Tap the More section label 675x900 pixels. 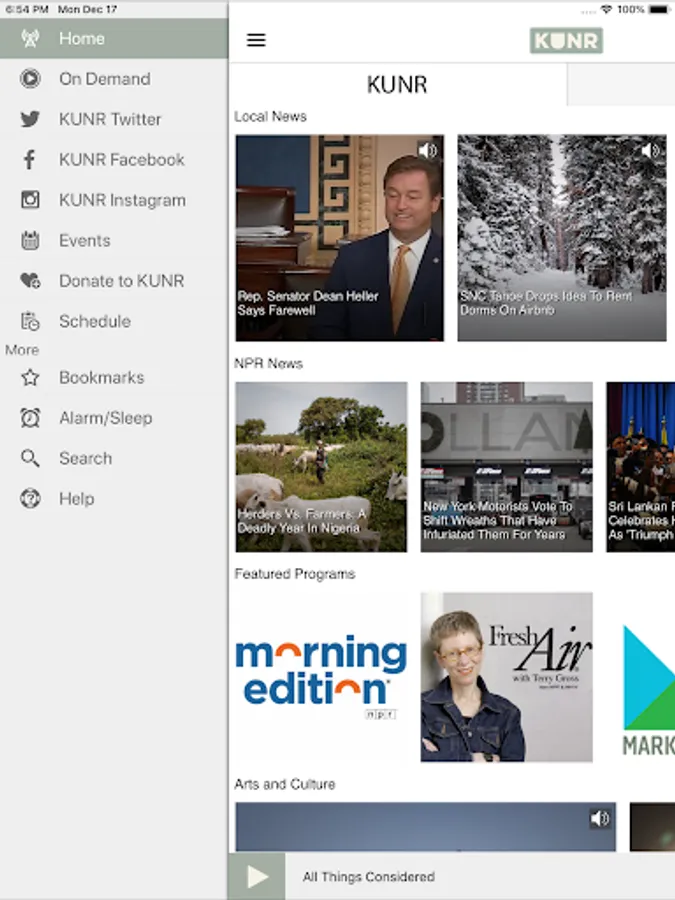[x=22, y=350]
